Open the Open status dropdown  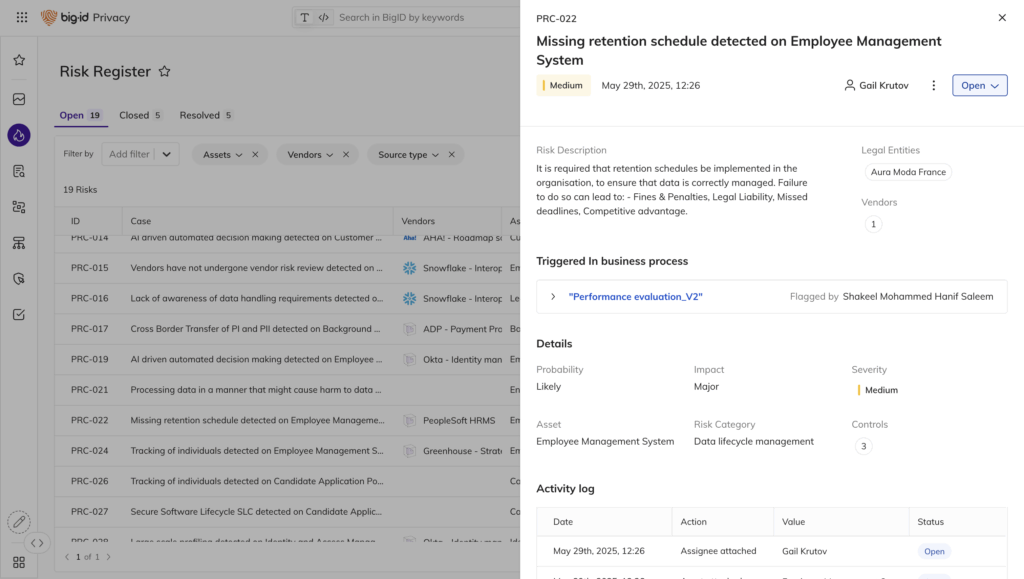point(979,86)
